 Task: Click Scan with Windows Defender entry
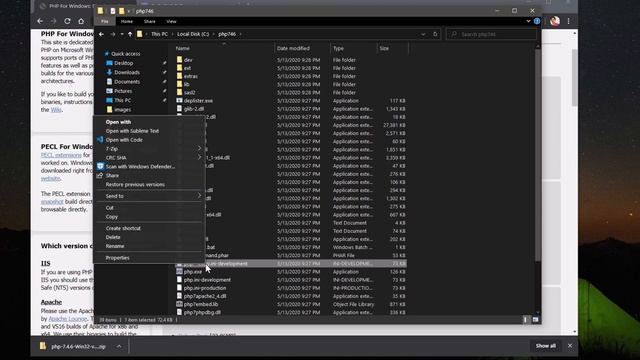click(140, 167)
